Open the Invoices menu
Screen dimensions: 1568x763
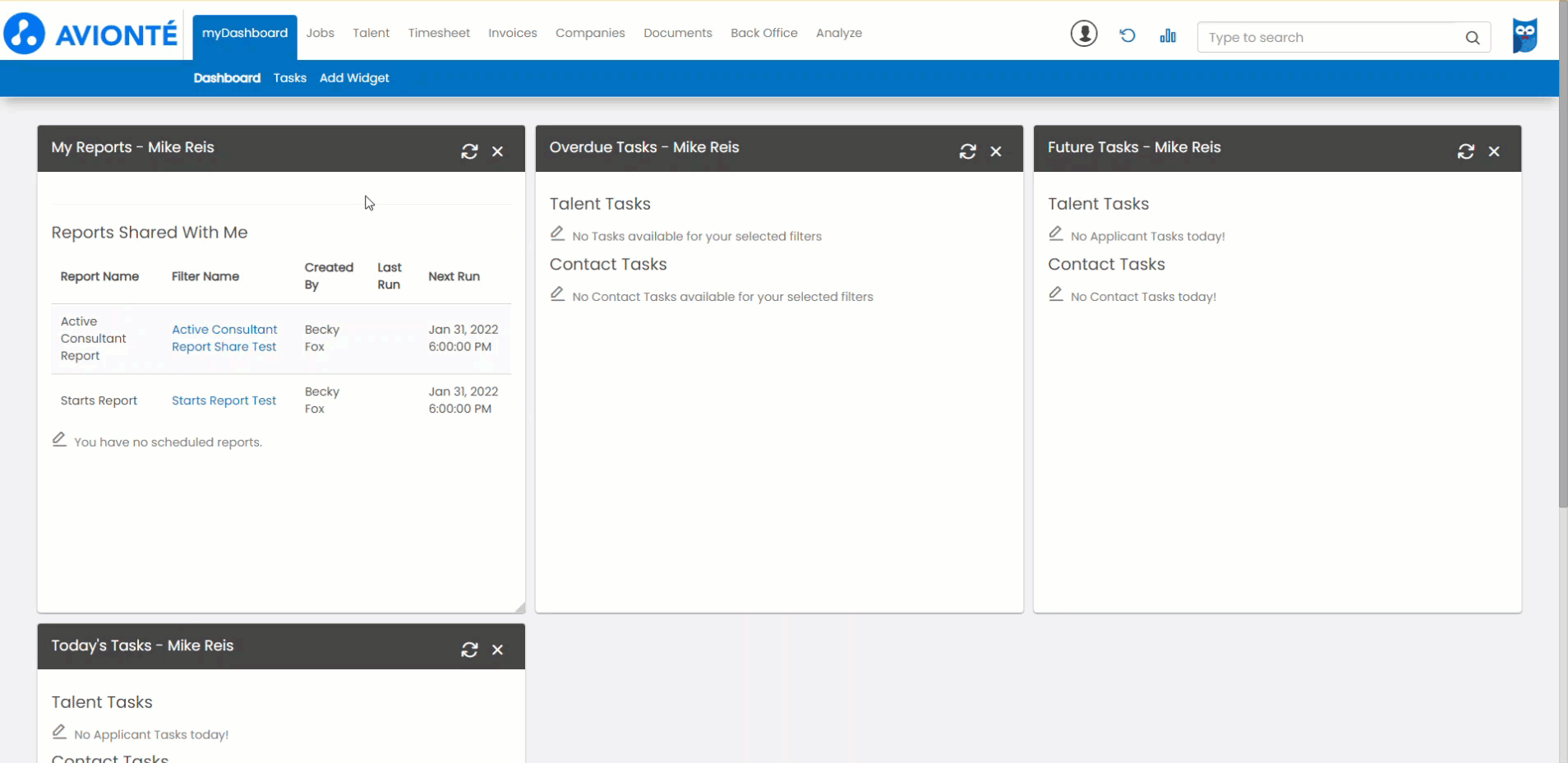click(x=513, y=34)
